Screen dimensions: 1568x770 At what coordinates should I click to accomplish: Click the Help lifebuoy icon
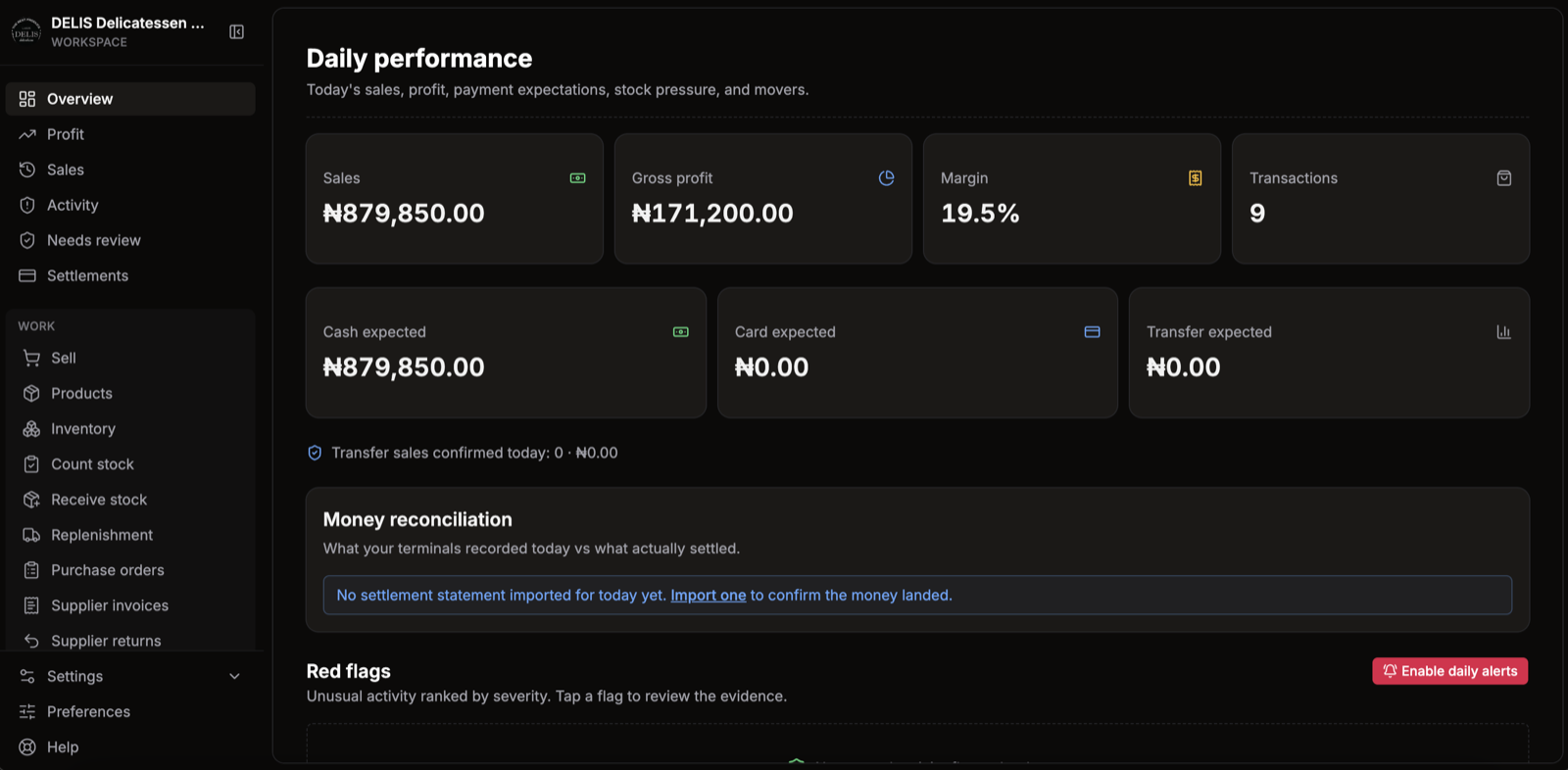pyautogui.click(x=27, y=746)
